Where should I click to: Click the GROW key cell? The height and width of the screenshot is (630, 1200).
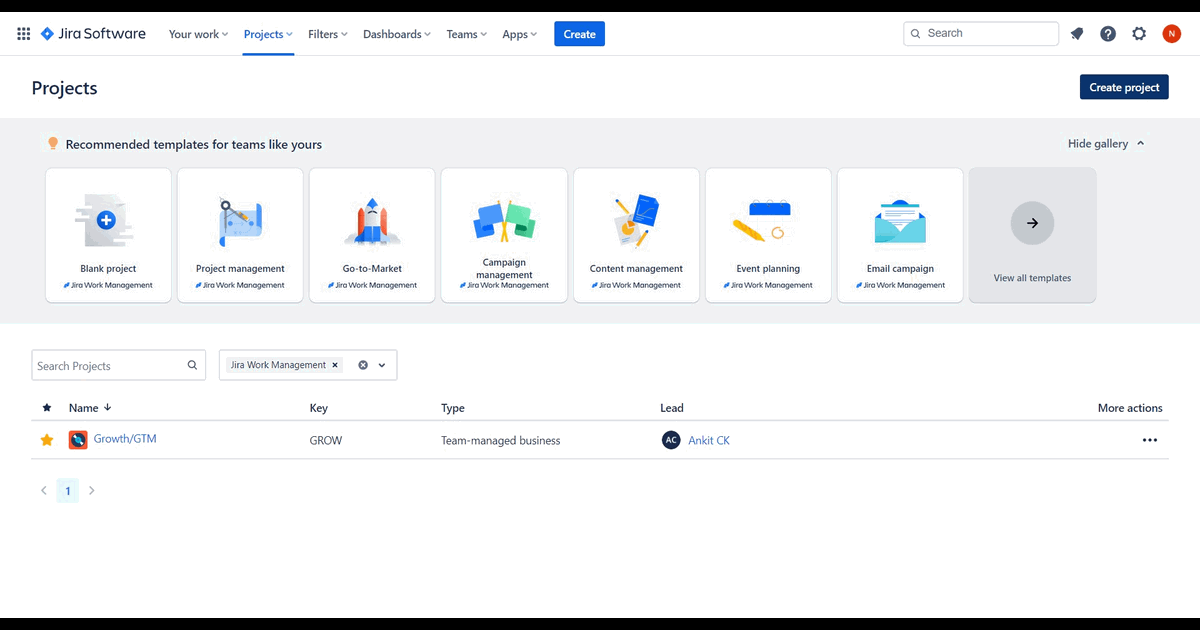pyautogui.click(x=326, y=440)
